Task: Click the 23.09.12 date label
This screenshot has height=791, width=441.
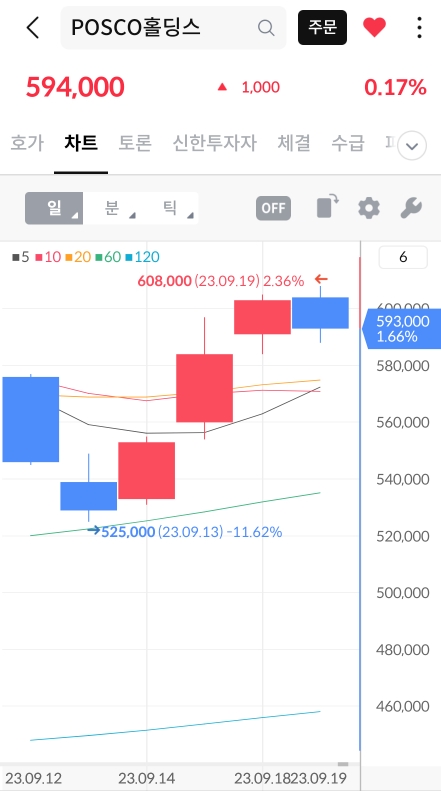Action: tap(33, 778)
